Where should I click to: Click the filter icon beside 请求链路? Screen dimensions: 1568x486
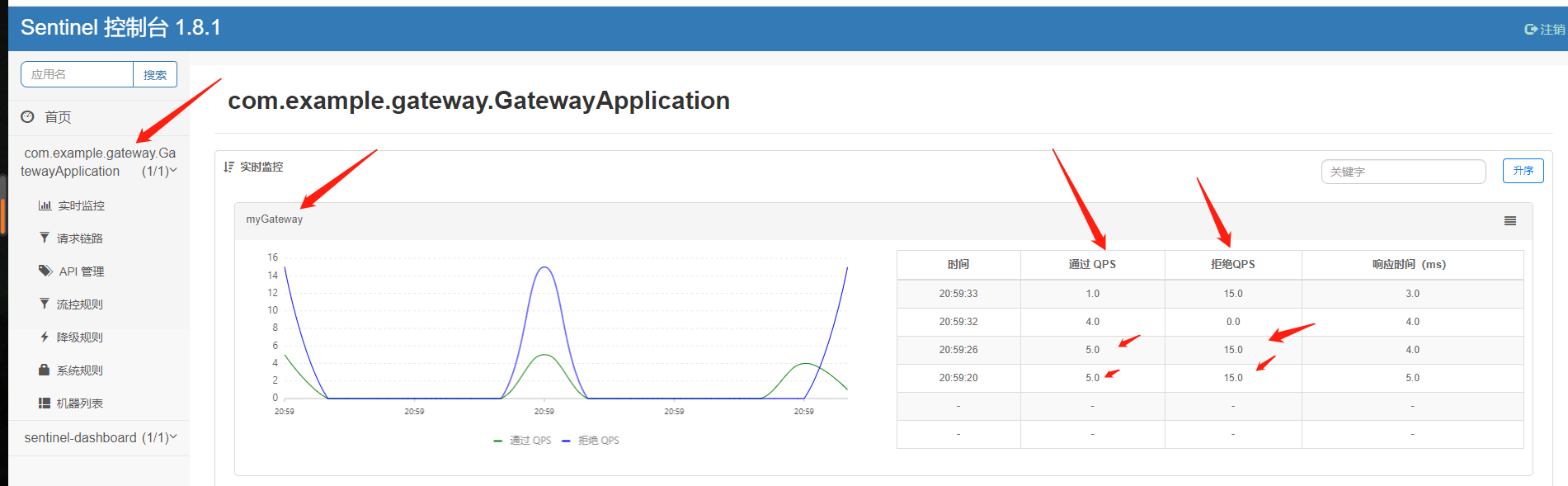pyautogui.click(x=45, y=238)
